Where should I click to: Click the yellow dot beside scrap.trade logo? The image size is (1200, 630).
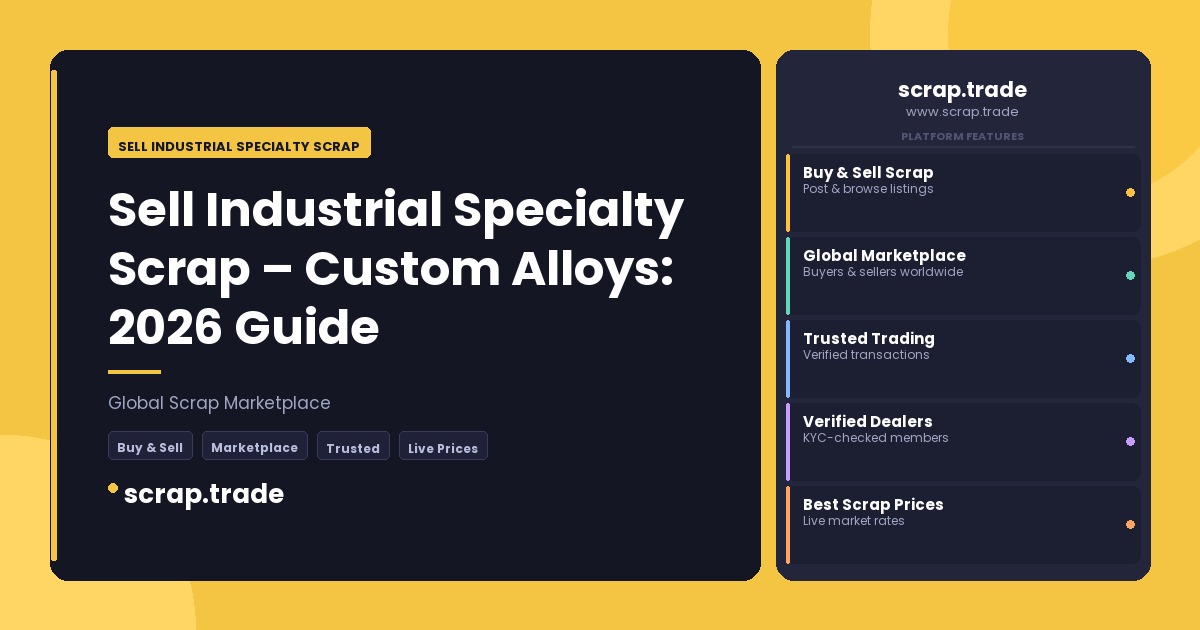[113, 488]
